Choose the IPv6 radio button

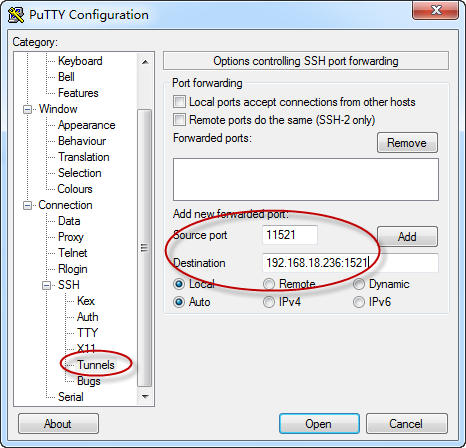(359, 302)
